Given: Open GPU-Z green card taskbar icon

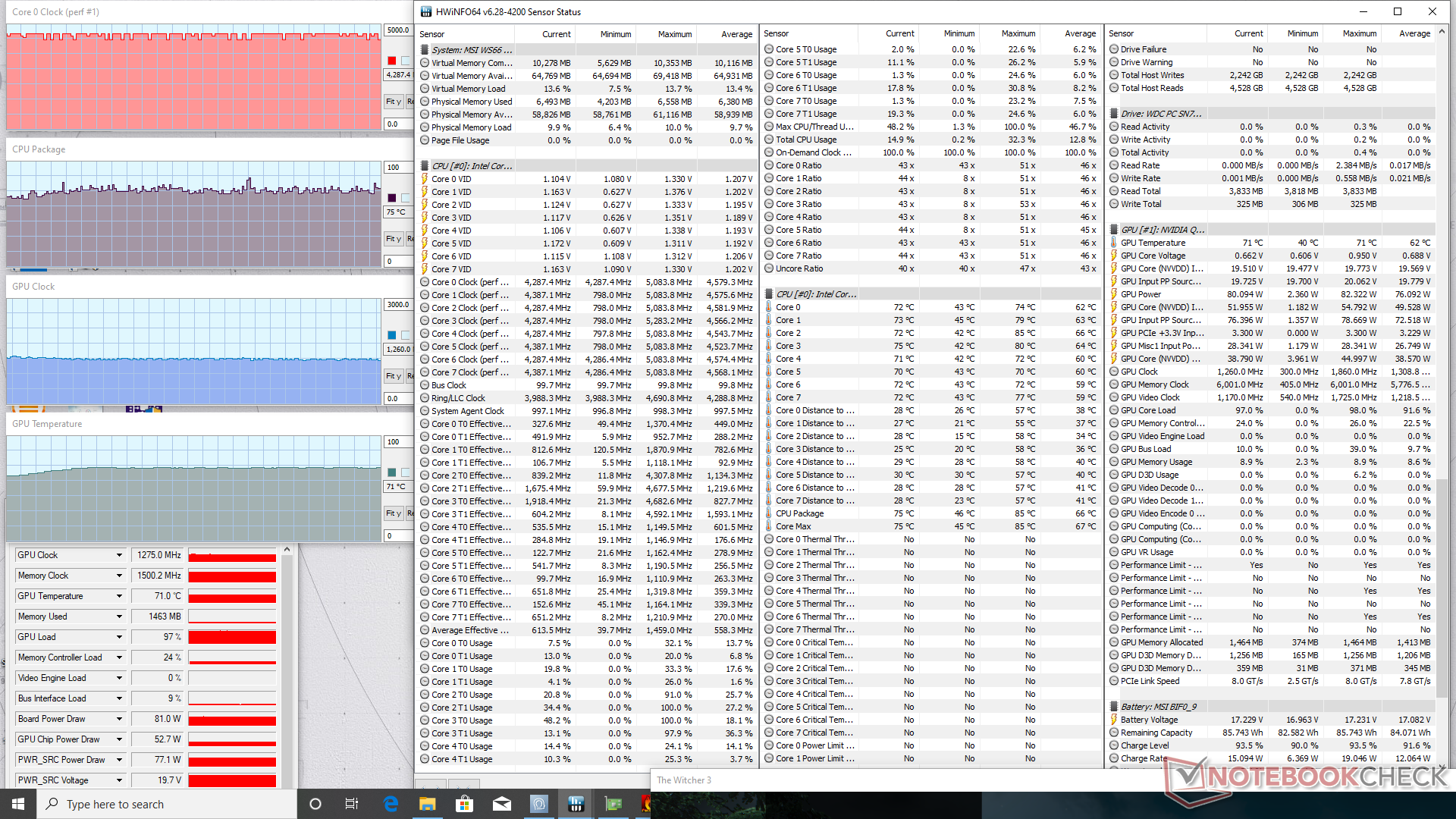Looking at the screenshot, I should point(613,804).
